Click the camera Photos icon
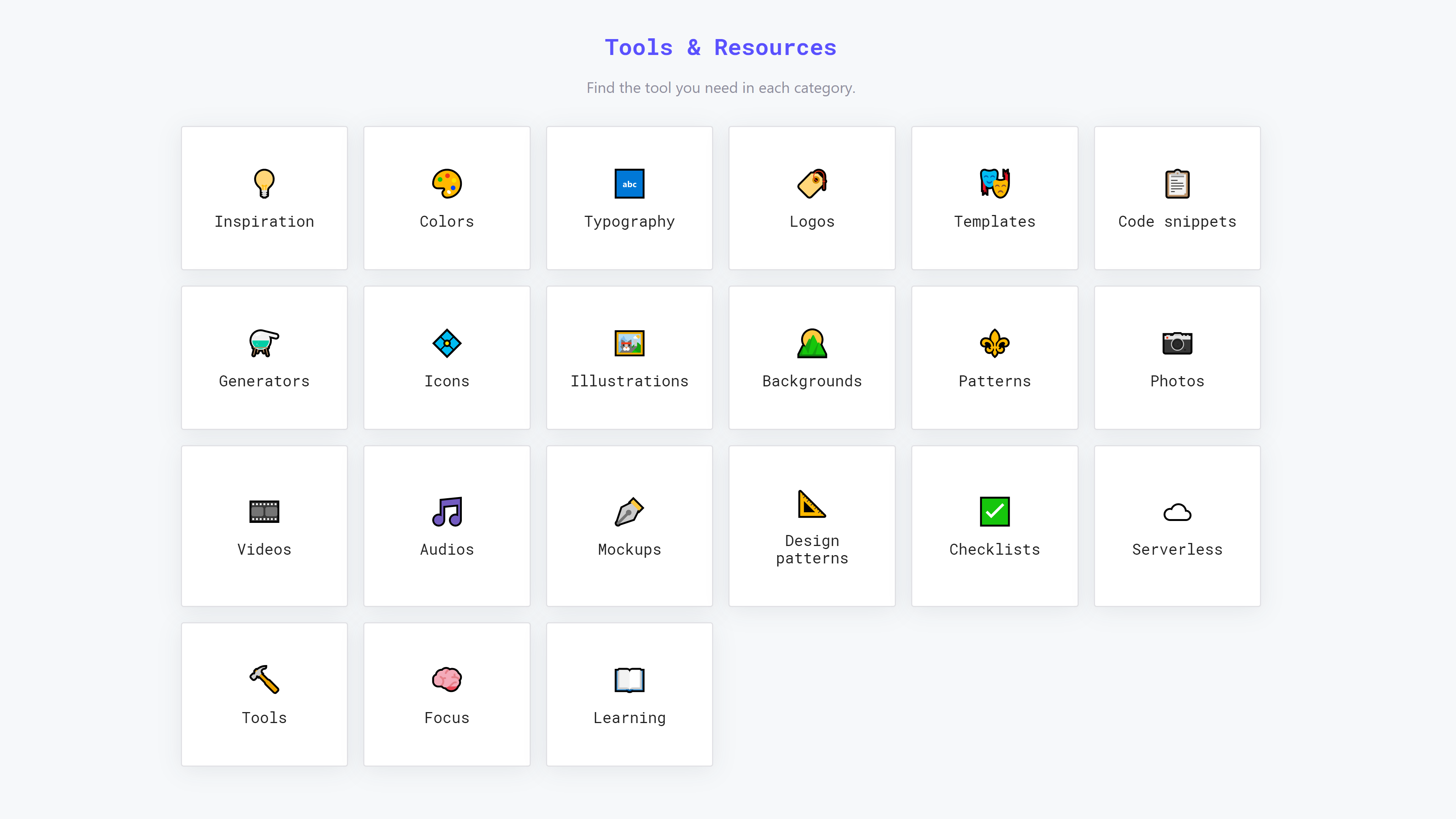The height and width of the screenshot is (819, 1456). tap(1177, 343)
